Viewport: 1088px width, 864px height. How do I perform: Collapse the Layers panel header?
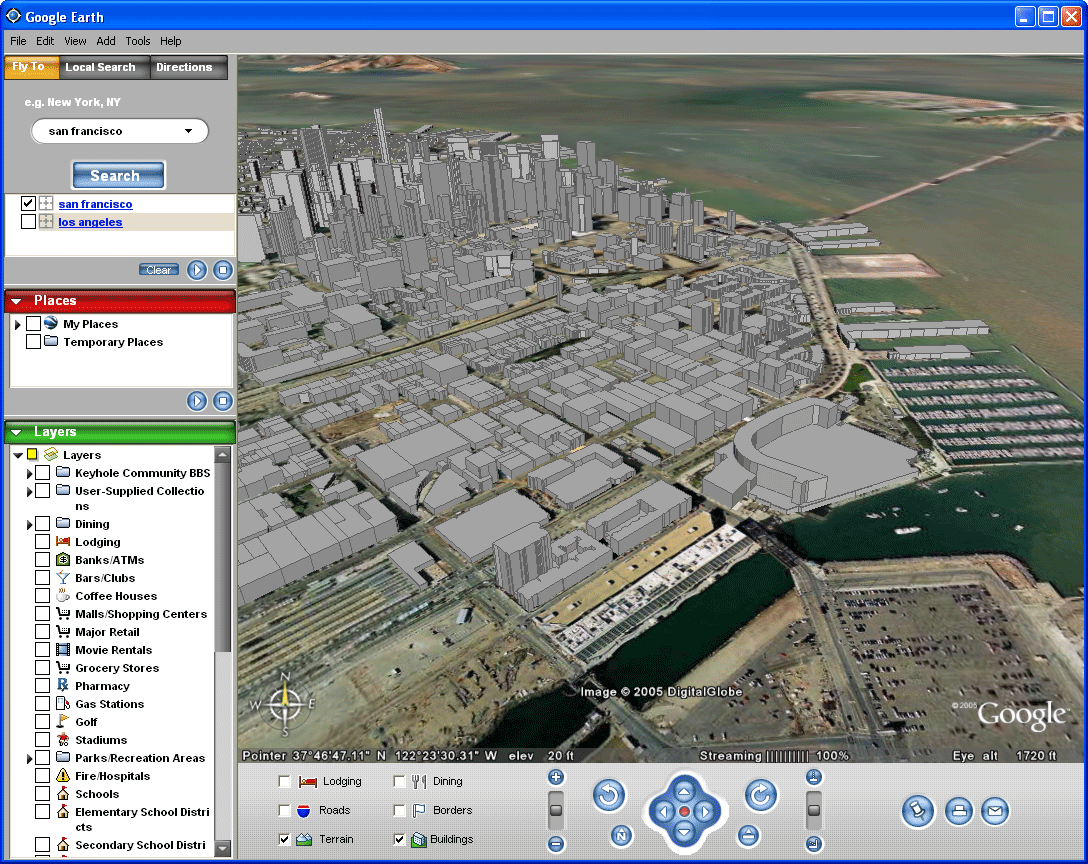coord(17,432)
